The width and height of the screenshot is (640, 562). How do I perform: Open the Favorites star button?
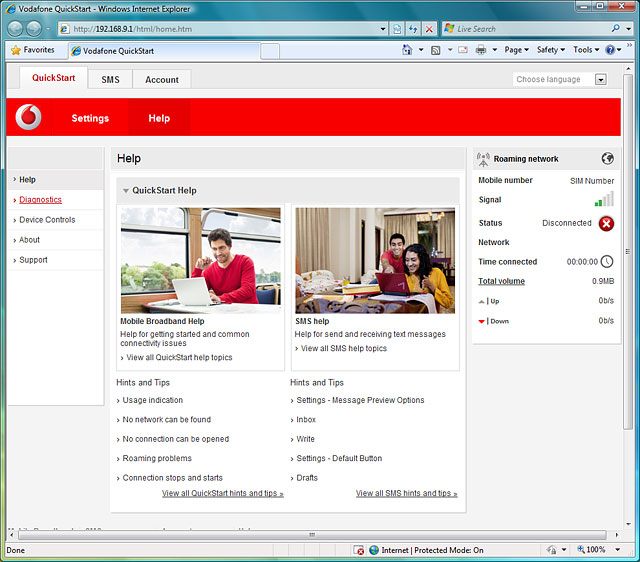point(33,49)
